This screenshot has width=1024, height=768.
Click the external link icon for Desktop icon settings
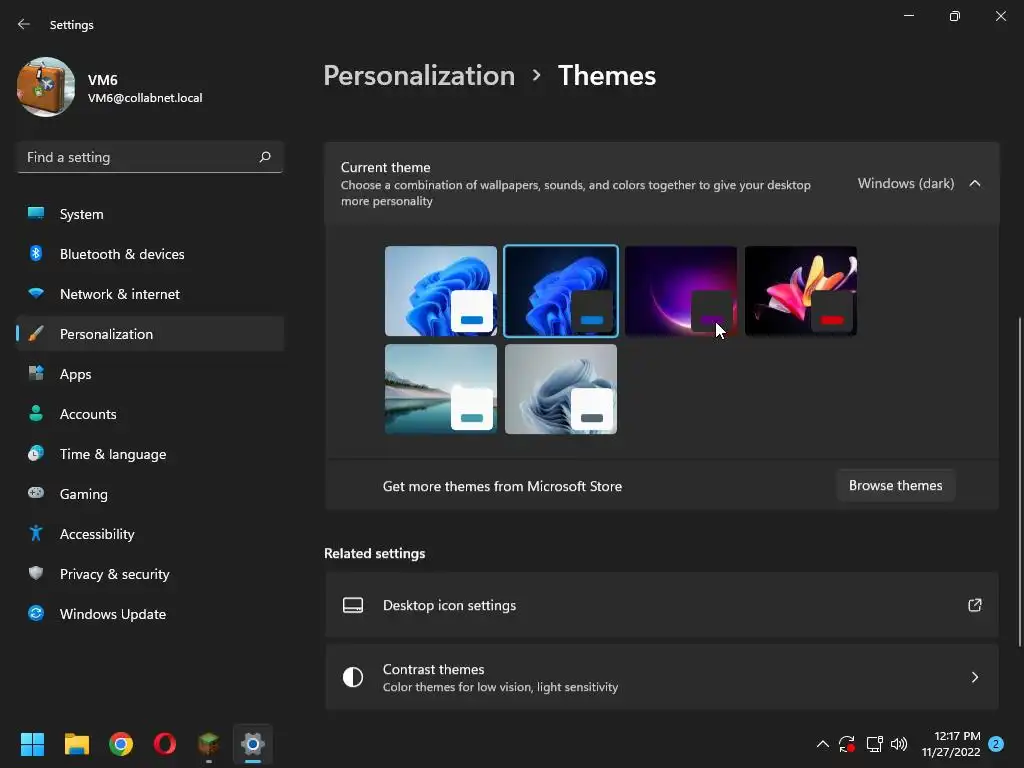pos(974,605)
